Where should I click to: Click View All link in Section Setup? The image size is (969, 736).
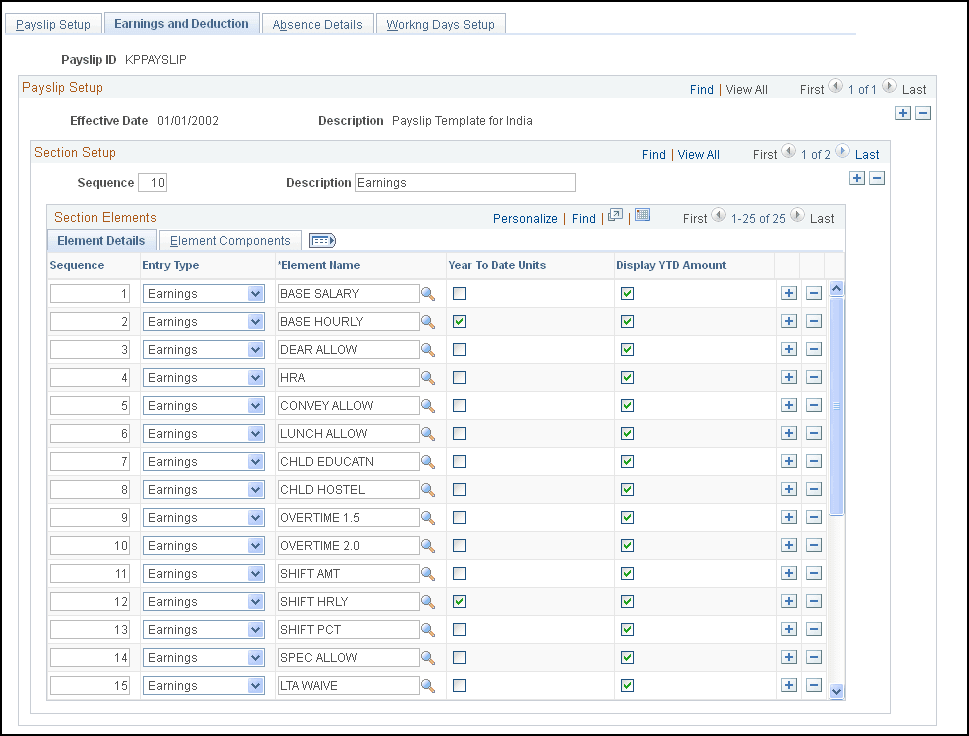click(x=698, y=155)
